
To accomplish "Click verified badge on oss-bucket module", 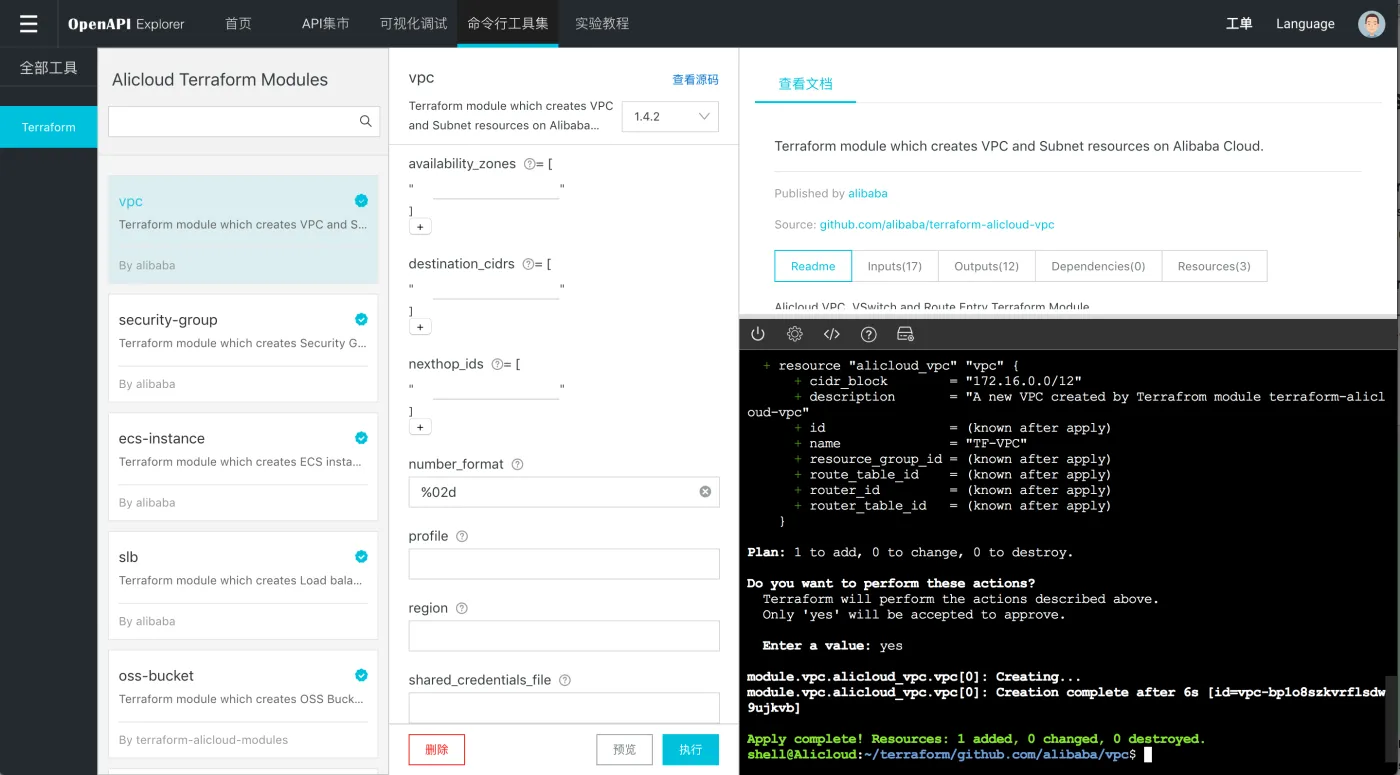I will [x=361, y=675].
